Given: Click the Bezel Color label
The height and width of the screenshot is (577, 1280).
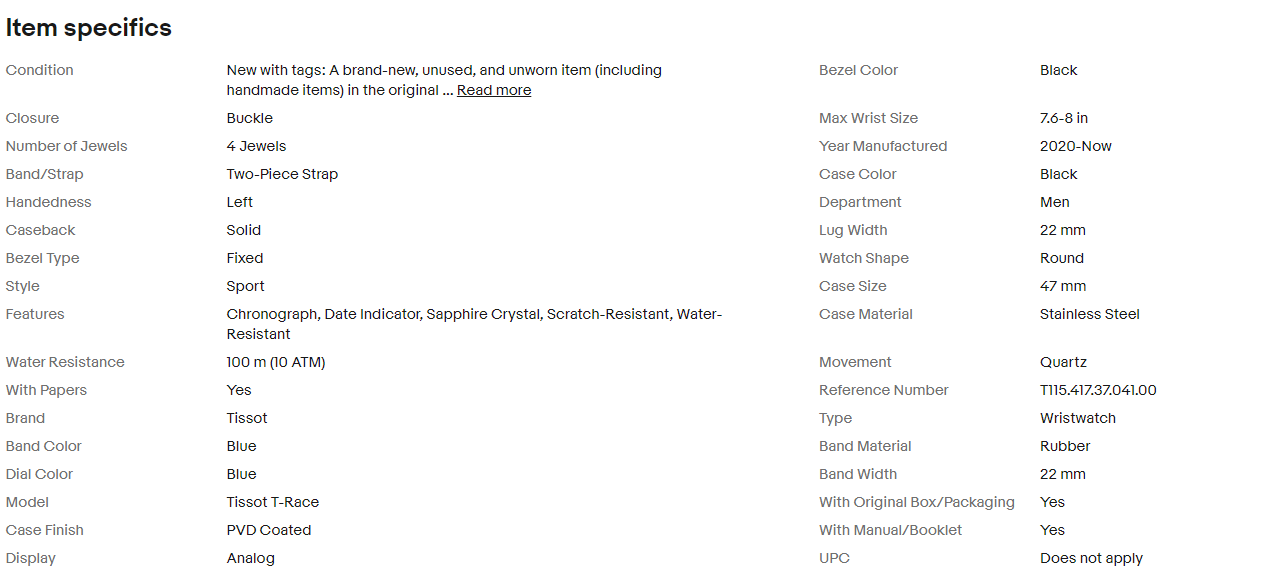Looking at the screenshot, I should pos(858,70).
